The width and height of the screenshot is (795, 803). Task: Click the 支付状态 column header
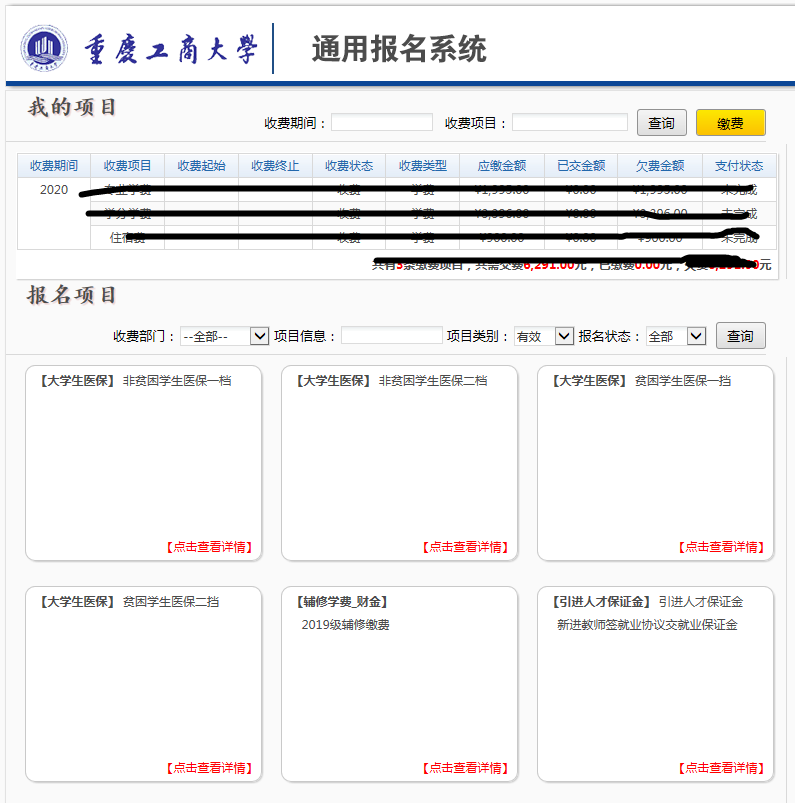pyautogui.click(x=739, y=166)
